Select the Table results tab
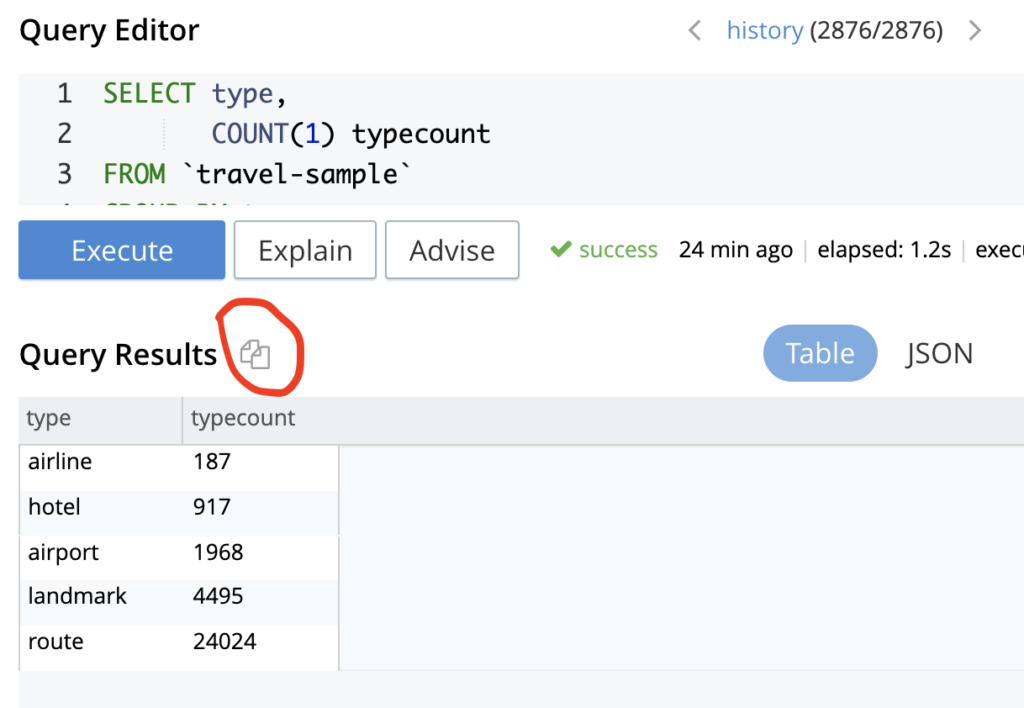Viewport: 1024px width, 708px height. tap(819, 353)
